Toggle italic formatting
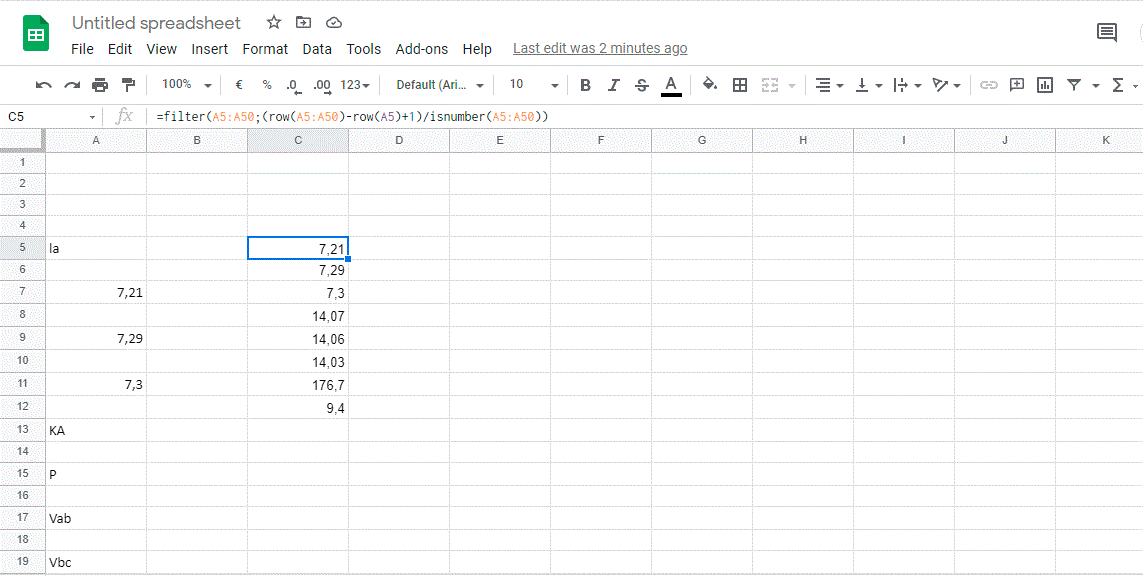Screen dimensions: 1143x576 [613, 85]
